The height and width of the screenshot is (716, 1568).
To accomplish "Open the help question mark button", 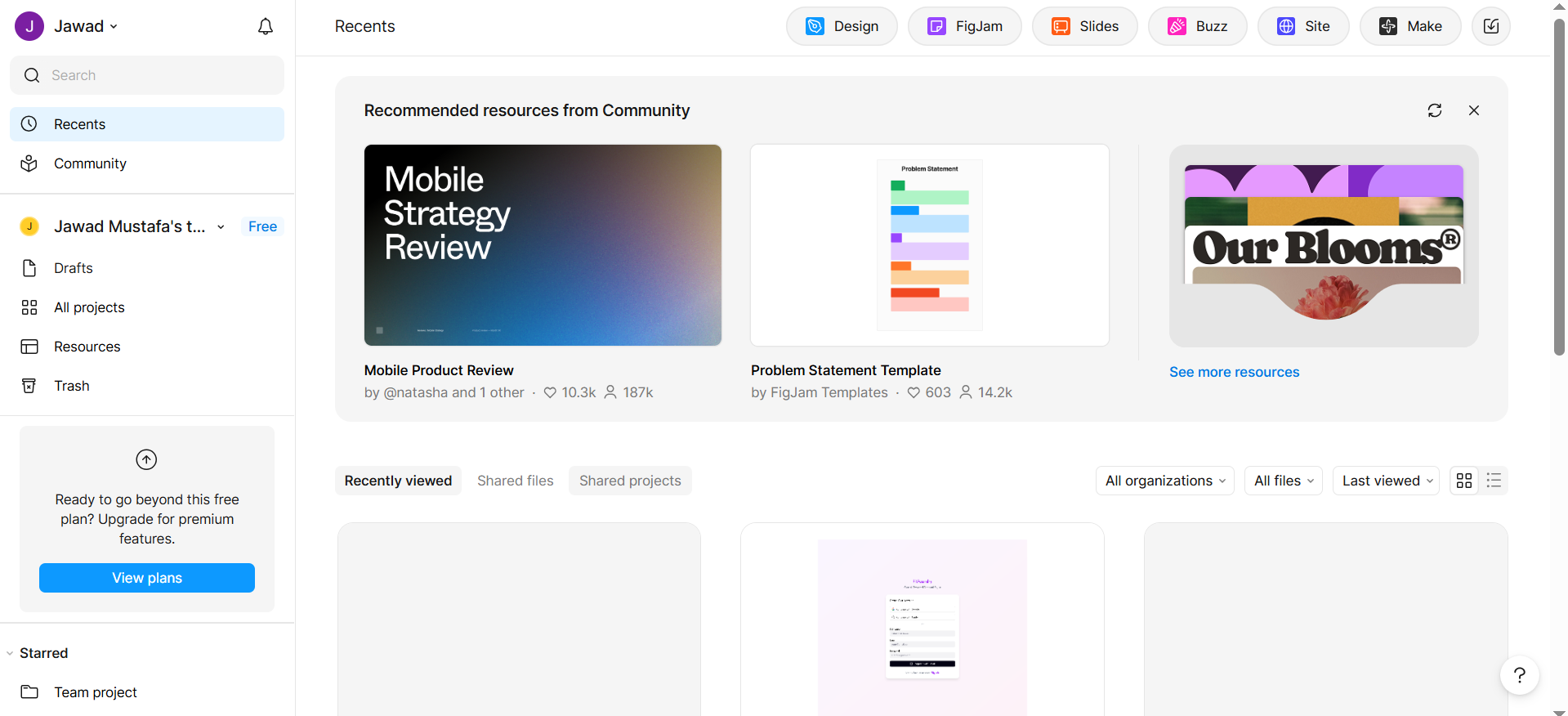I will (x=1519, y=675).
